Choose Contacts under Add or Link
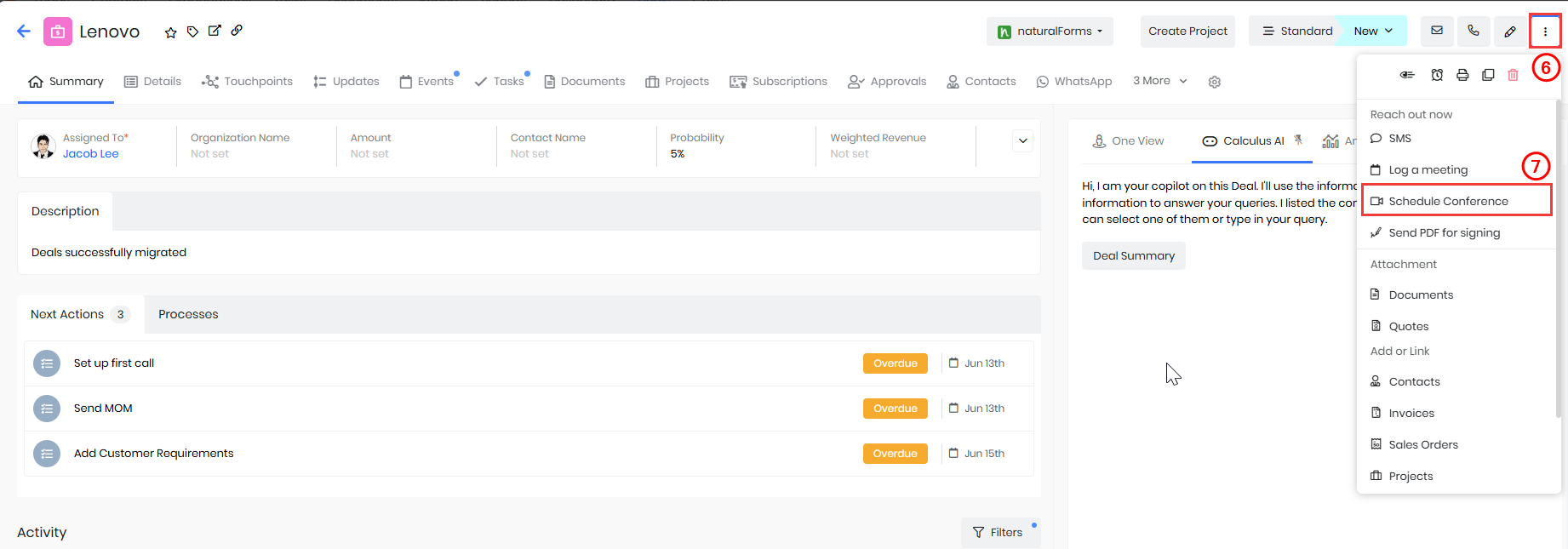This screenshot has height=549, width=1568. coord(1456,382)
